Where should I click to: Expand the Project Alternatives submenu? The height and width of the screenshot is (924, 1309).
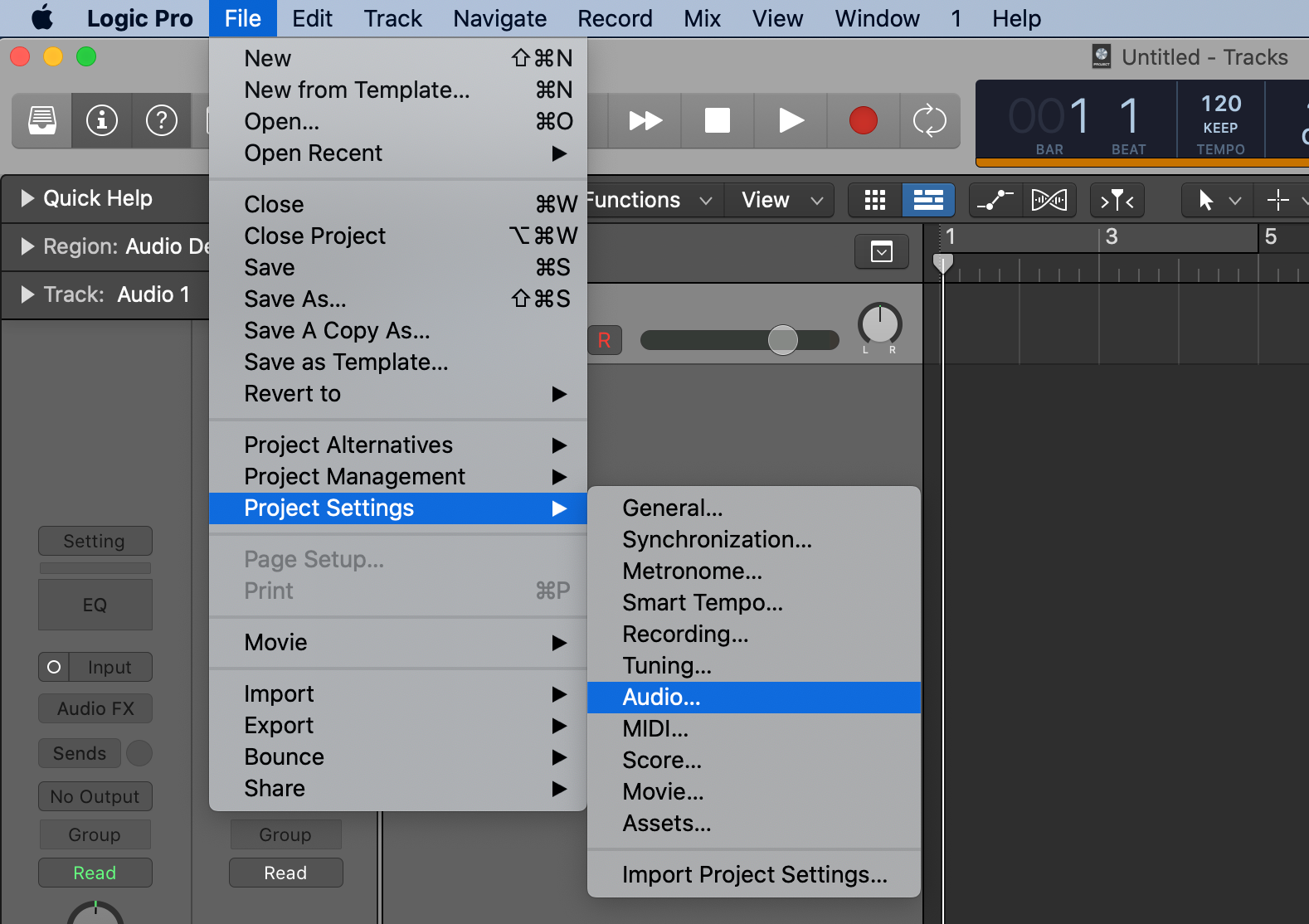(x=398, y=445)
